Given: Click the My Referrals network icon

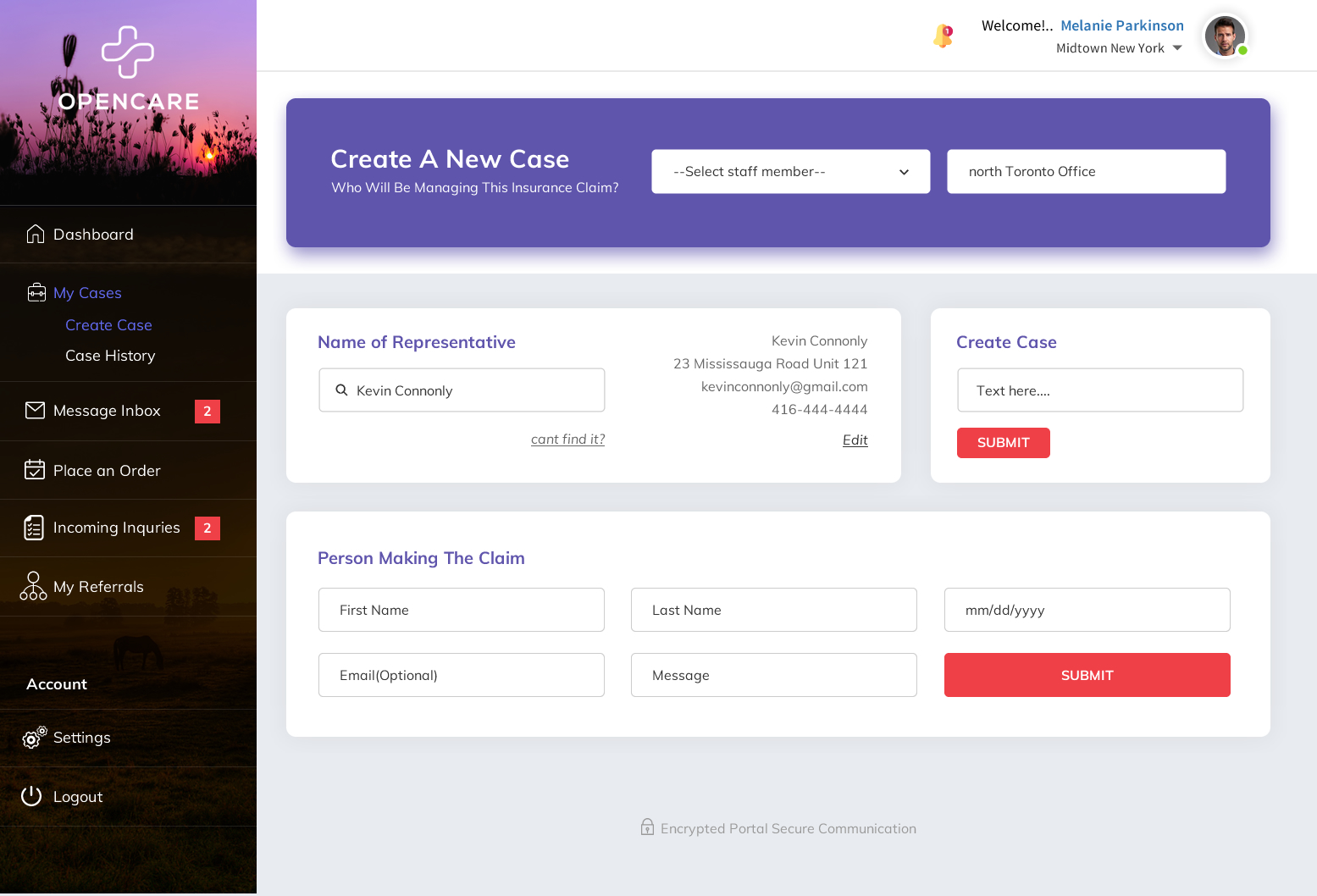Looking at the screenshot, I should tap(34, 586).
